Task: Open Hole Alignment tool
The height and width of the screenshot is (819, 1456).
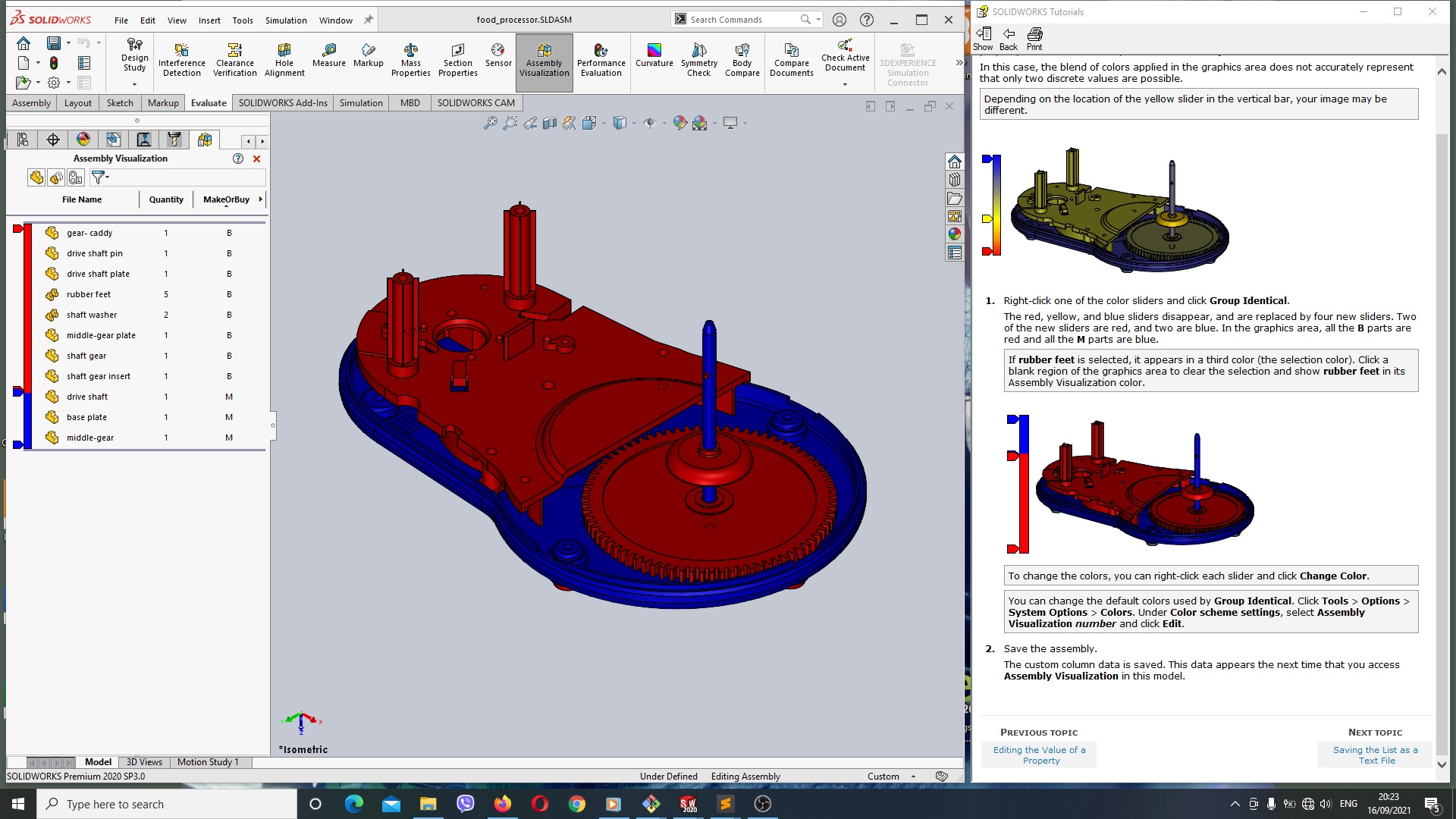Action: (x=284, y=61)
